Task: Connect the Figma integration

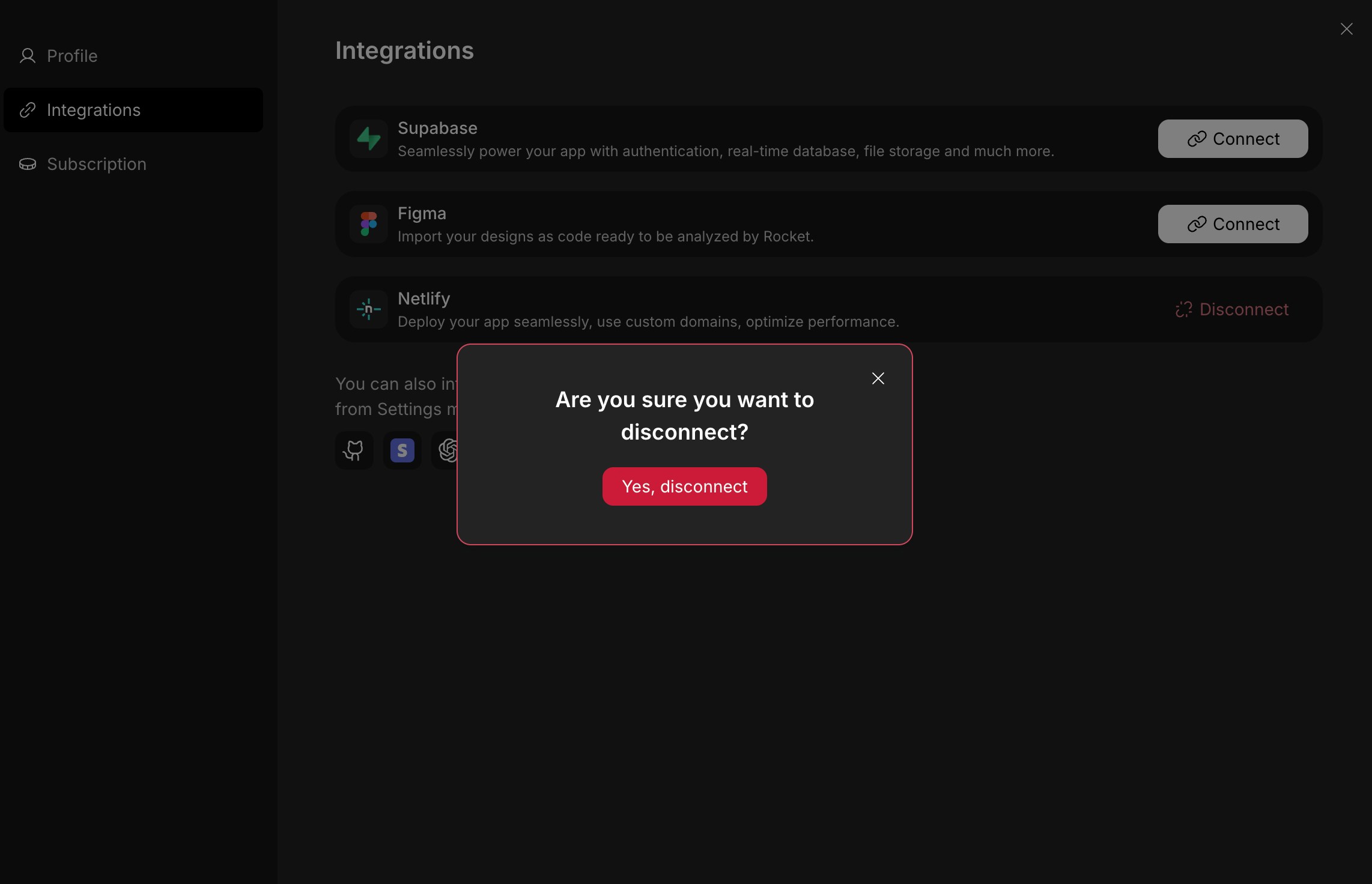Action: (1233, 224)
